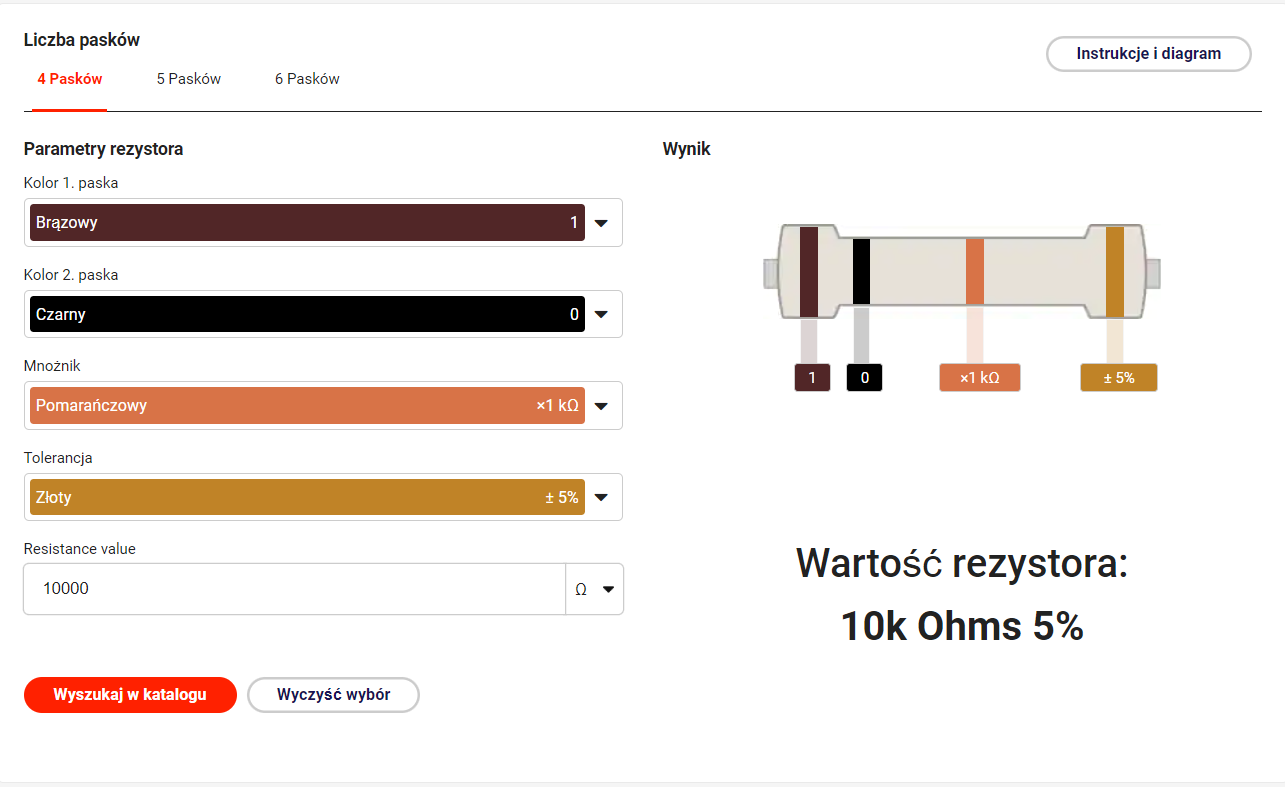Click the "Wartość rezystora:" heading
Screen dimensions: 1285x787
[962, 564]
